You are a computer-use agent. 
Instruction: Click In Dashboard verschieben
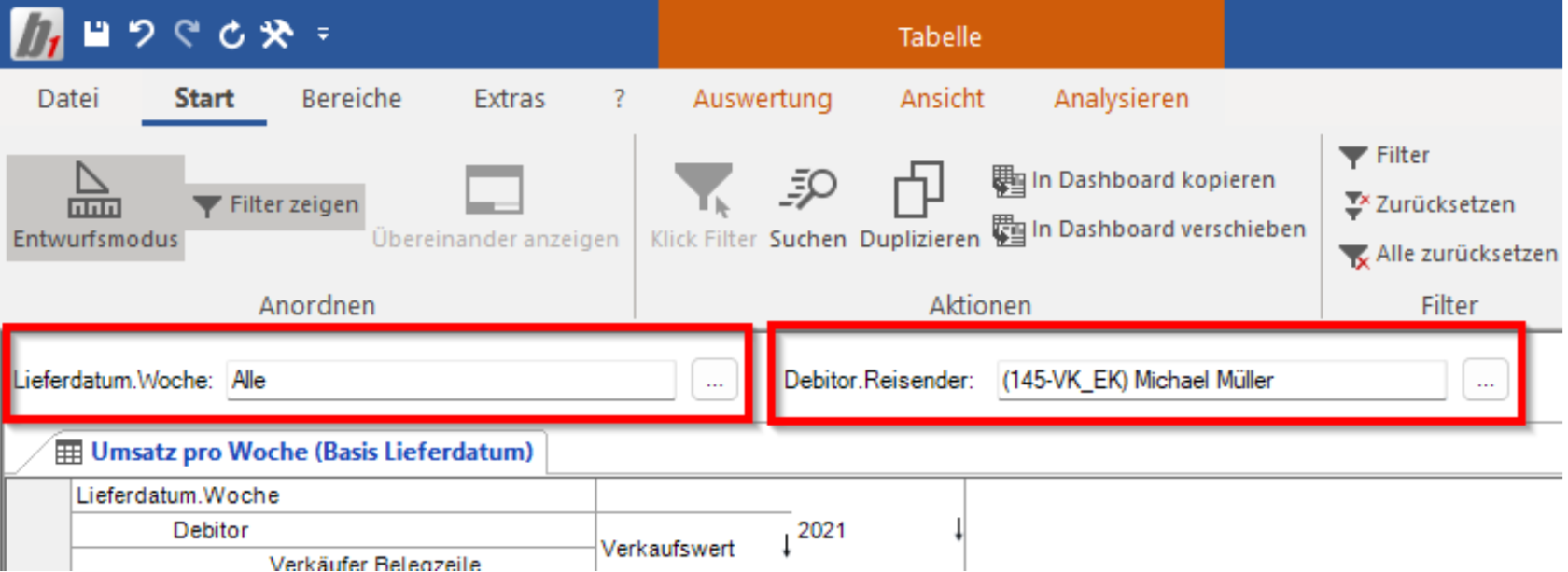1148,230
